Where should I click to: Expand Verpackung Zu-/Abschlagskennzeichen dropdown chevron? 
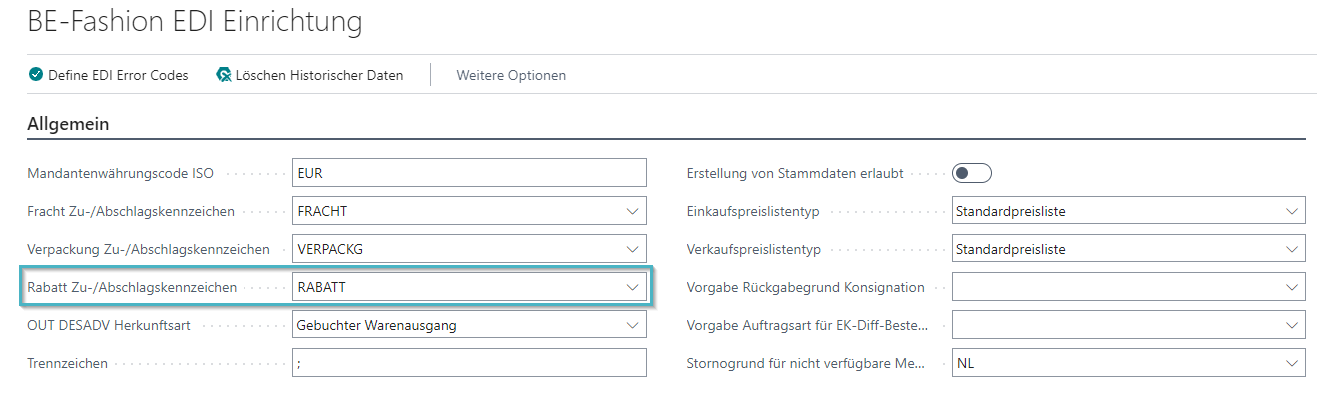click(632, 249)
